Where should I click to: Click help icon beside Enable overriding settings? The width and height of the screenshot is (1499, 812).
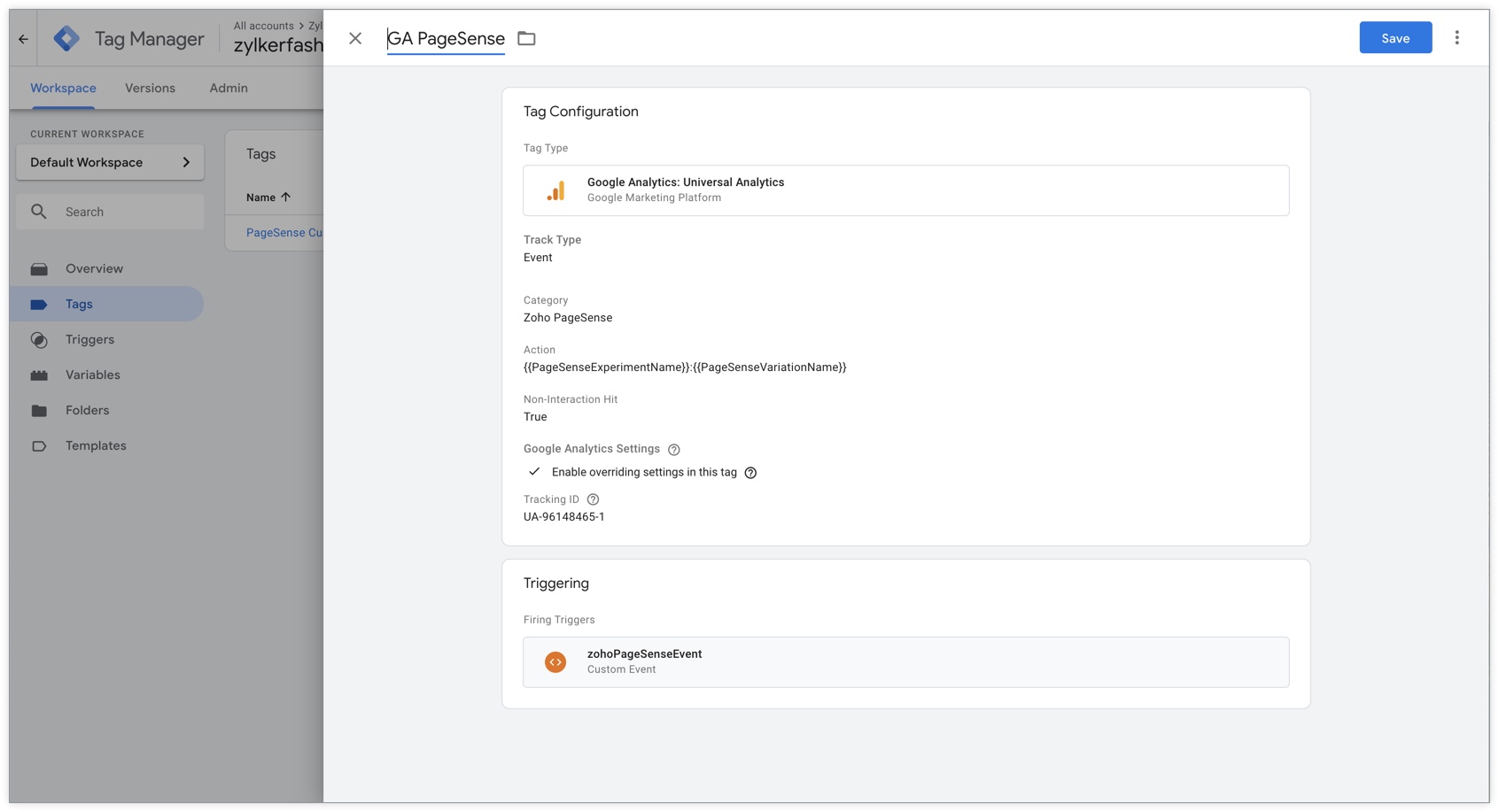[750, 473]
